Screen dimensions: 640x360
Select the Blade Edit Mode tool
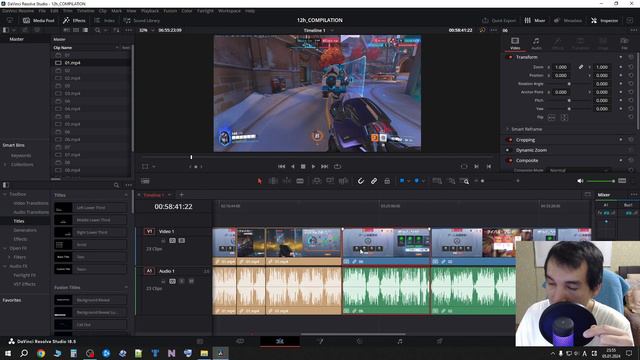(300, 181)
